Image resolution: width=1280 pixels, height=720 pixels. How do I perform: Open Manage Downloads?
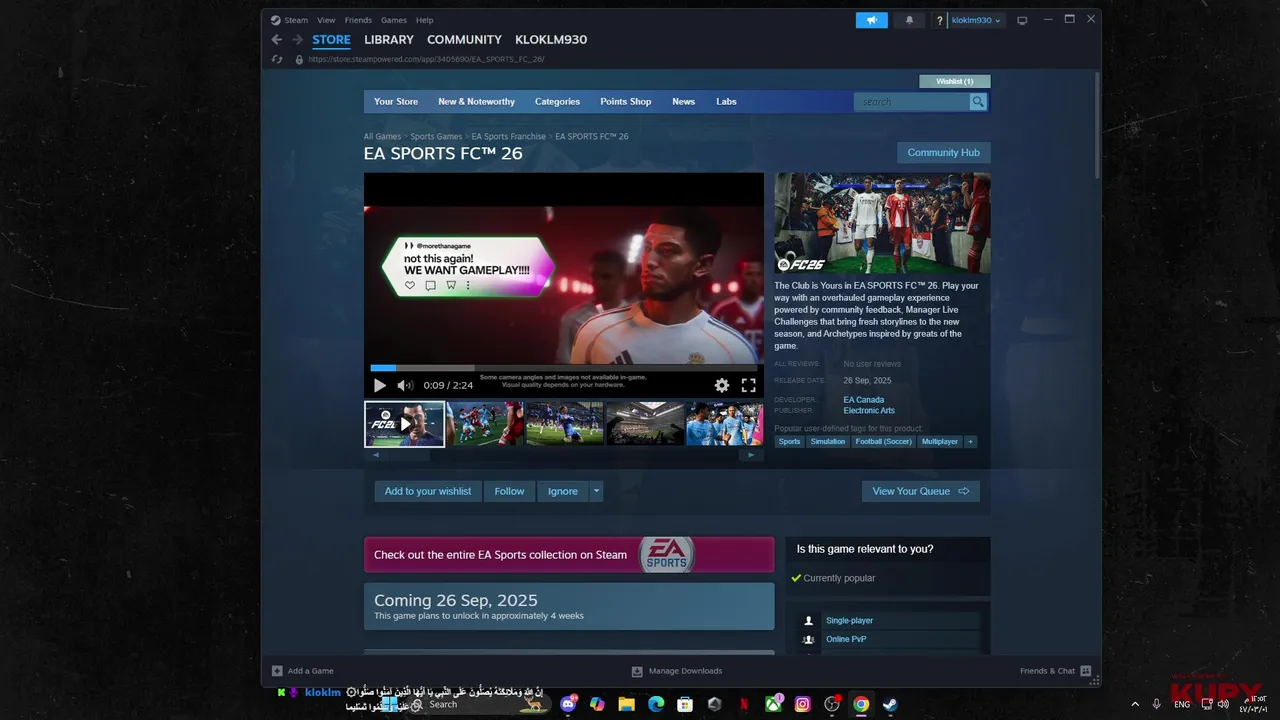tap(677, 671)
